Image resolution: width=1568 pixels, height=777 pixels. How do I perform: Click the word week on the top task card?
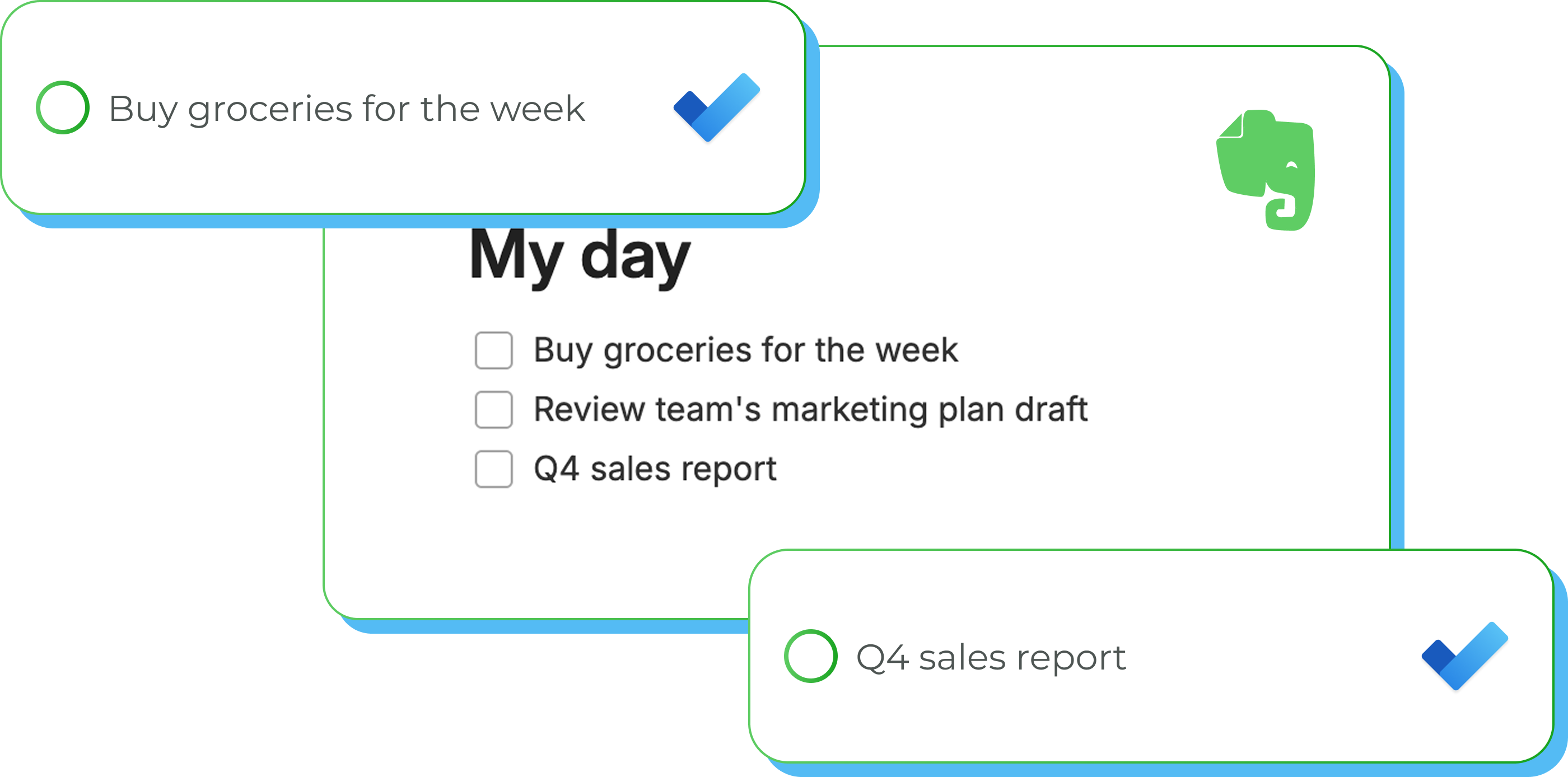(x=537, y=109)
